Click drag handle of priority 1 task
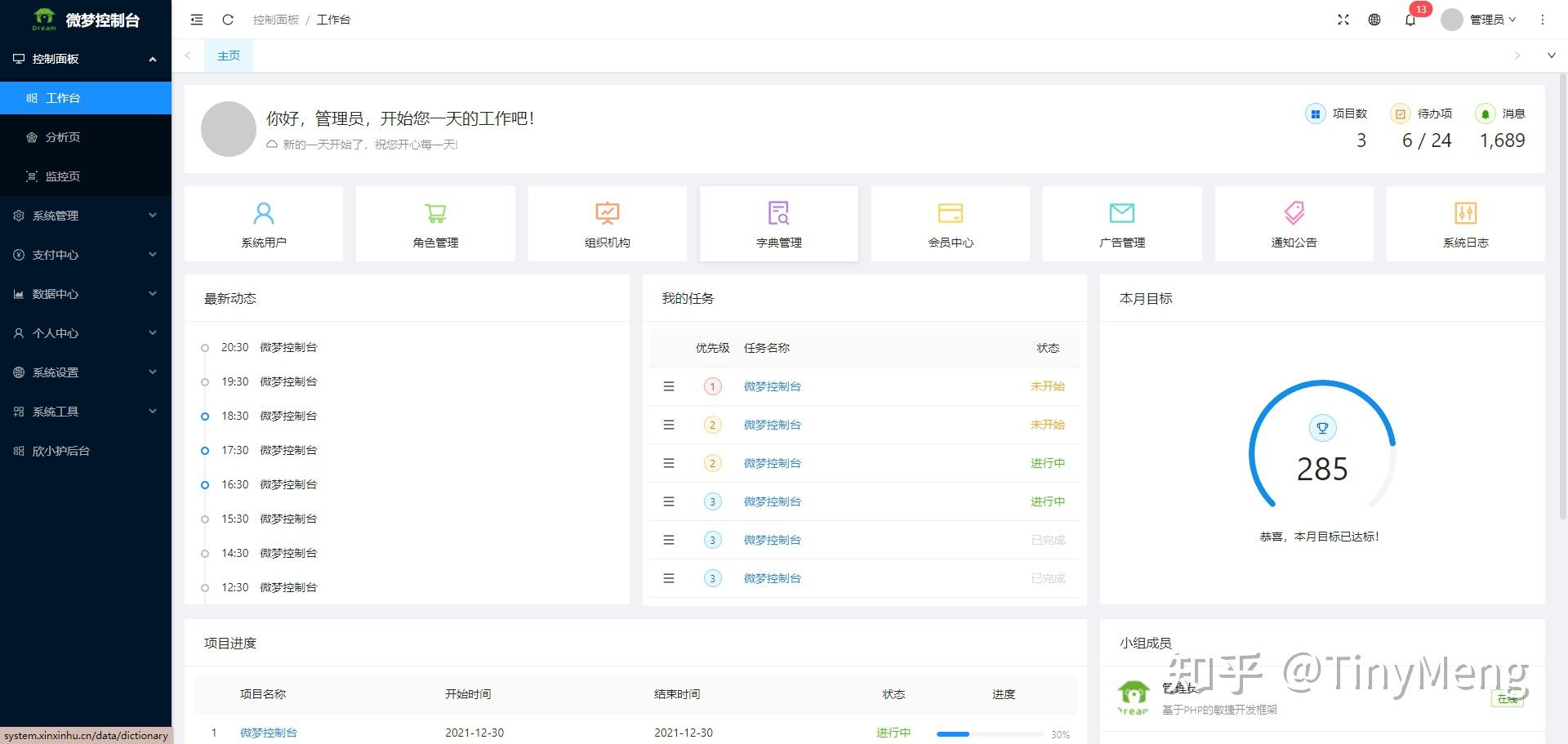The width and height of the screenshot is (1568, 744). 669,386
